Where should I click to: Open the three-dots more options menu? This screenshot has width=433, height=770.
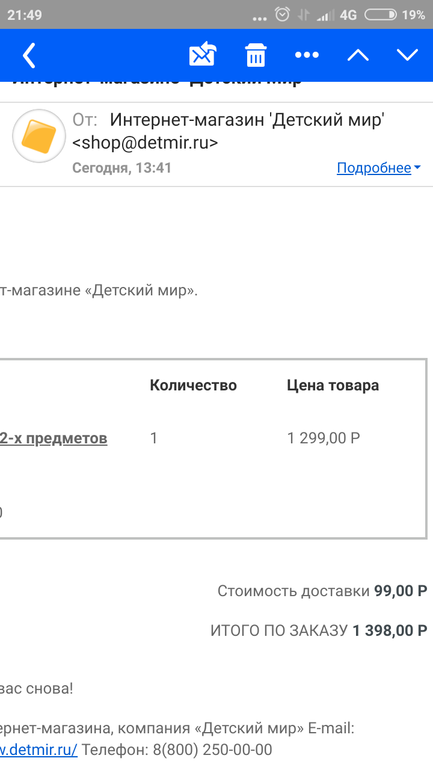(307, 55)
